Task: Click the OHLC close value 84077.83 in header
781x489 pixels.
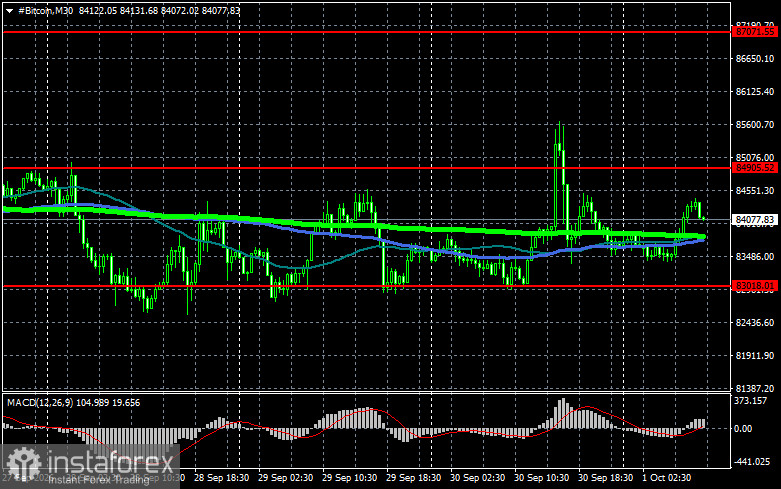Action: 221,10
